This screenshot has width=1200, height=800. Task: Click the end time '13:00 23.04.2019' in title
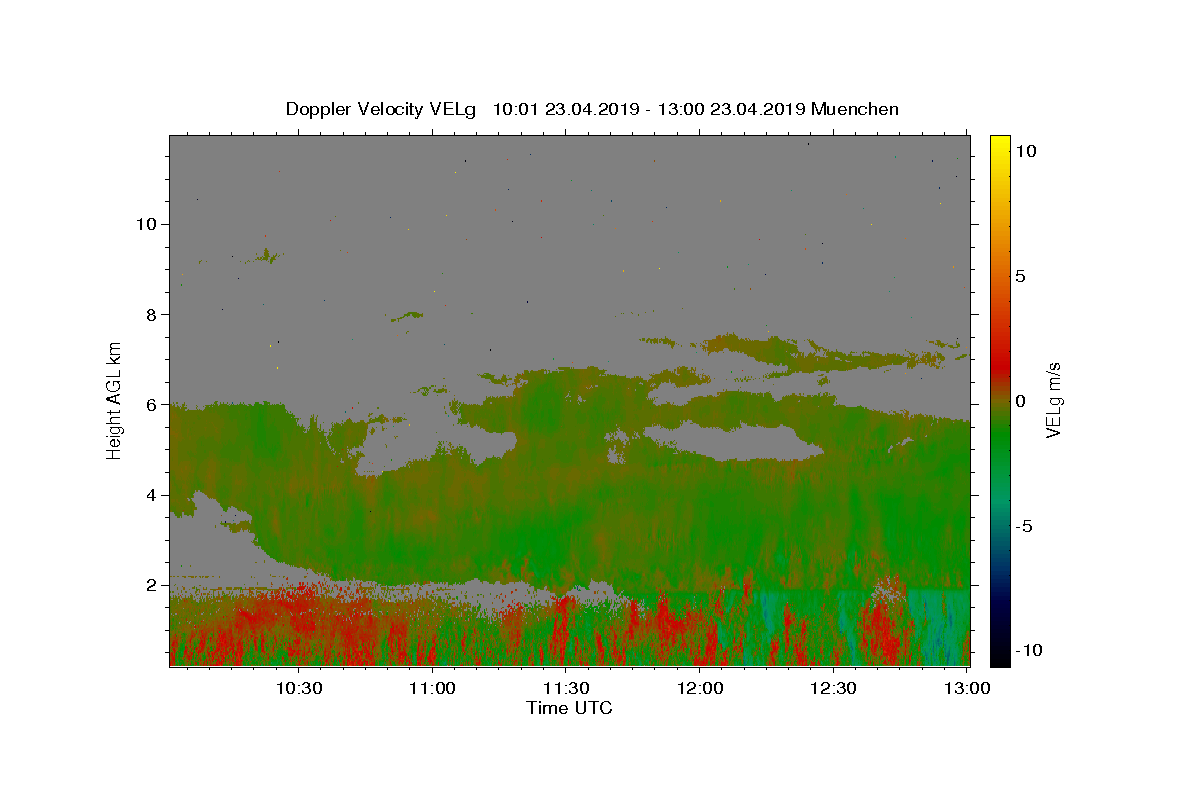click(731, 109)
